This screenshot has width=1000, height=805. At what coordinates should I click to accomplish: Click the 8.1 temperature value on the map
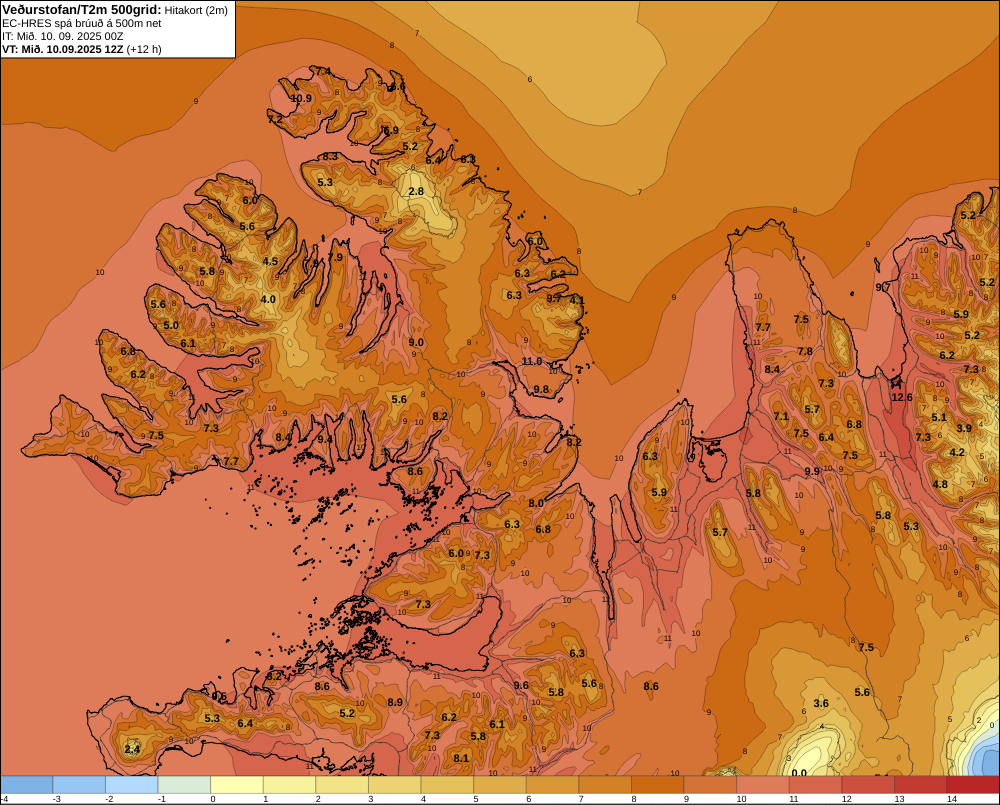click(461, 758)
